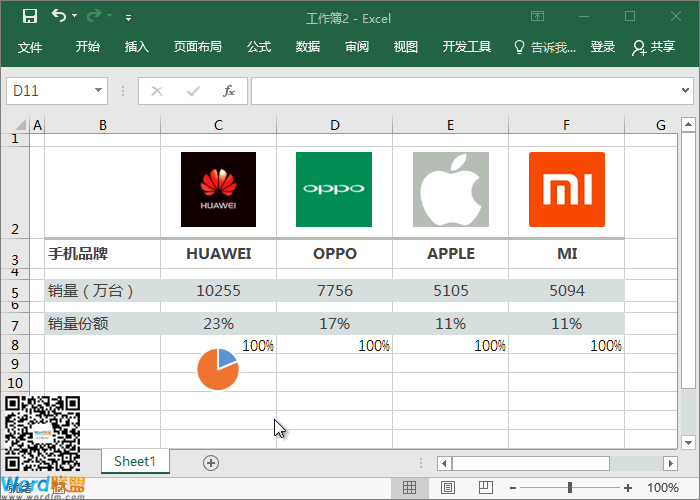Click the cell with value 7756

coord(334,291)
